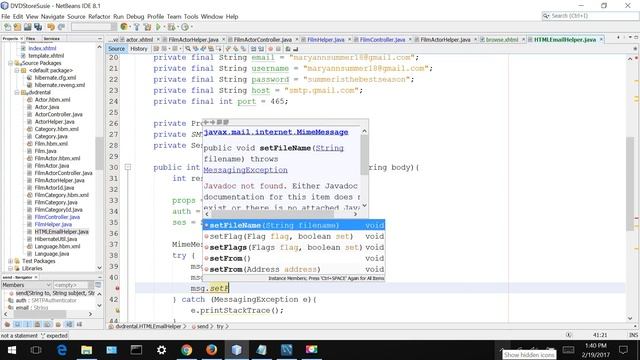Toggle Sort by Name in Navigator

[x=69, y=324]
